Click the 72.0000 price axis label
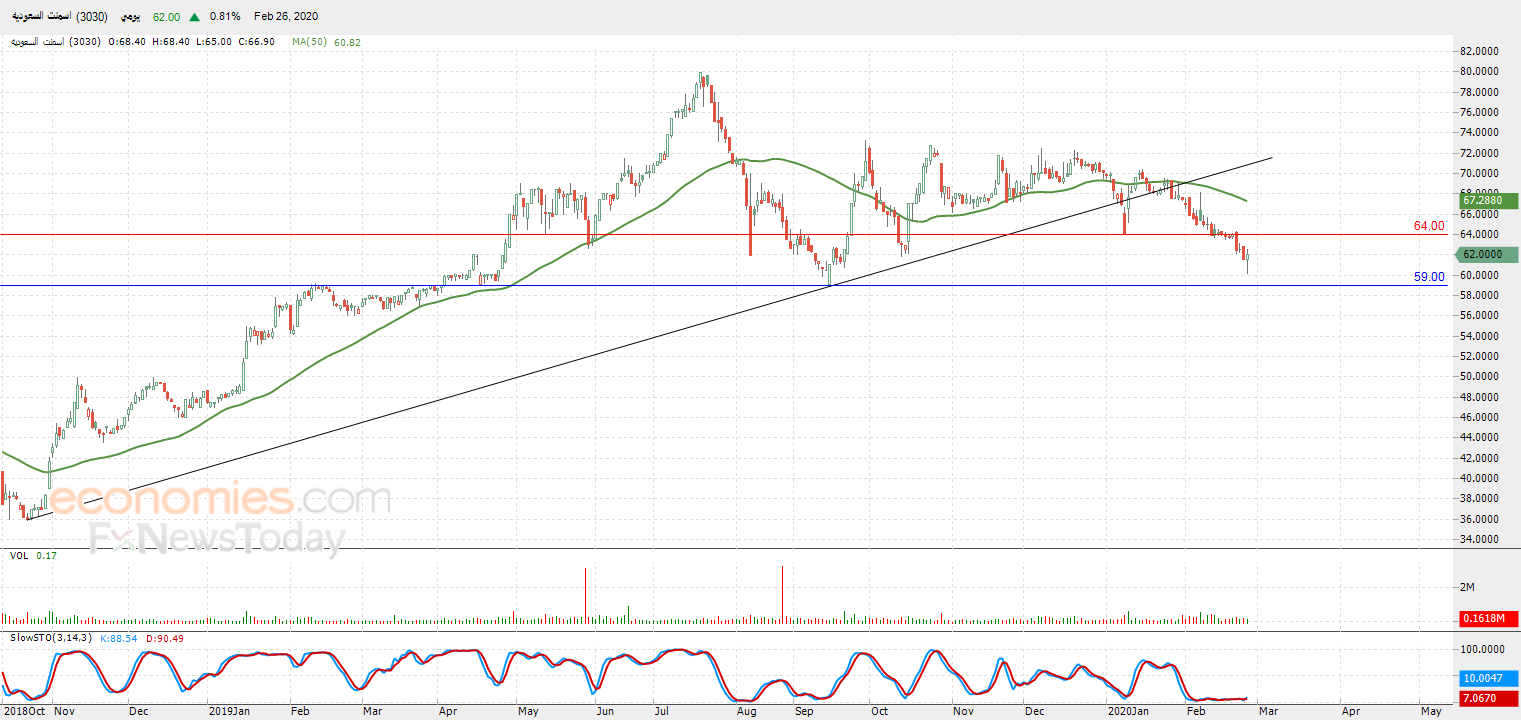The width and height of the screenshot is (1521, 720). coord(1481,153)
